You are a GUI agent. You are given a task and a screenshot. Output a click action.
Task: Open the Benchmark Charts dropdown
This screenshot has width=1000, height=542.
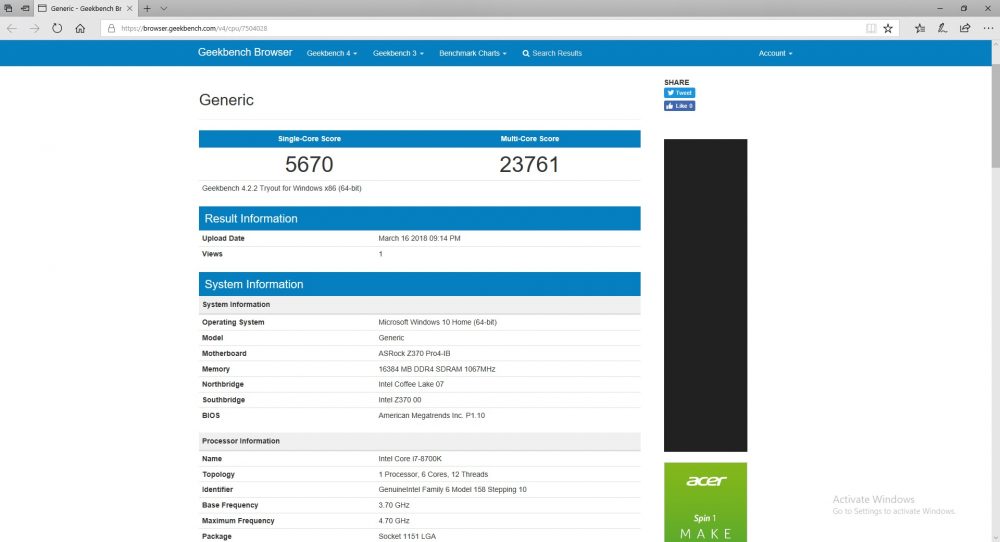473,54
